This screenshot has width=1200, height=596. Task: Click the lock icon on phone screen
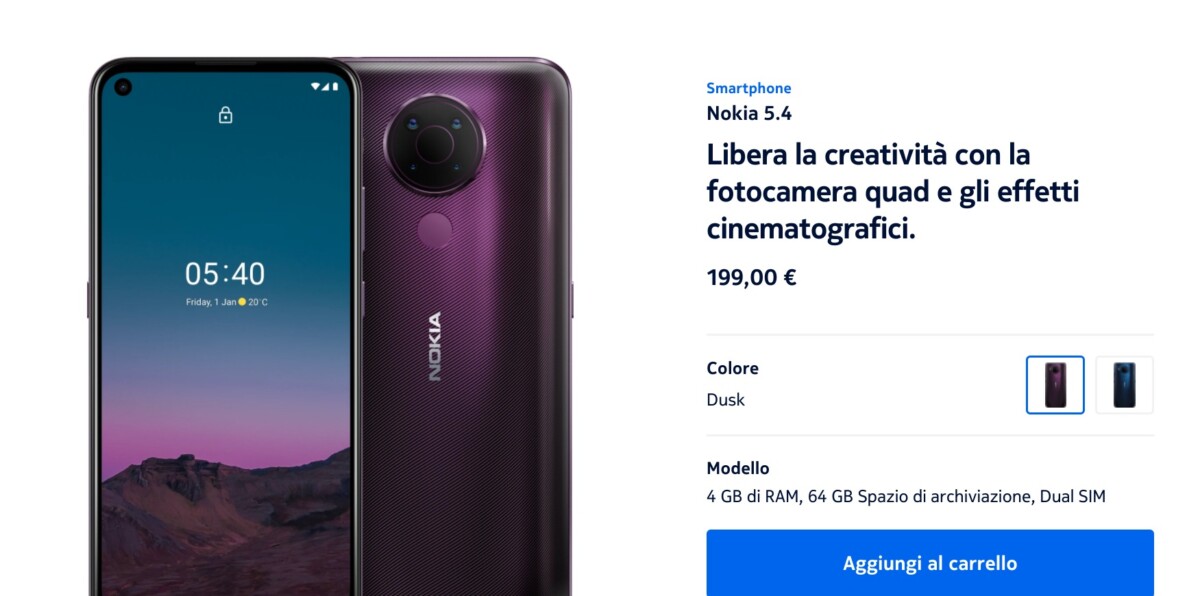point(225,115)
